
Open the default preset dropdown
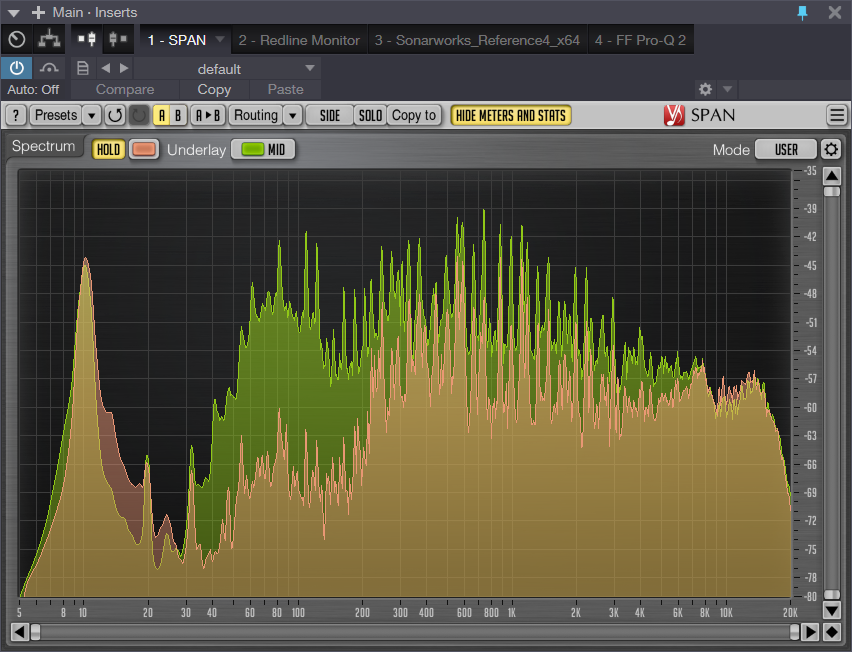(x=227, y=69)
